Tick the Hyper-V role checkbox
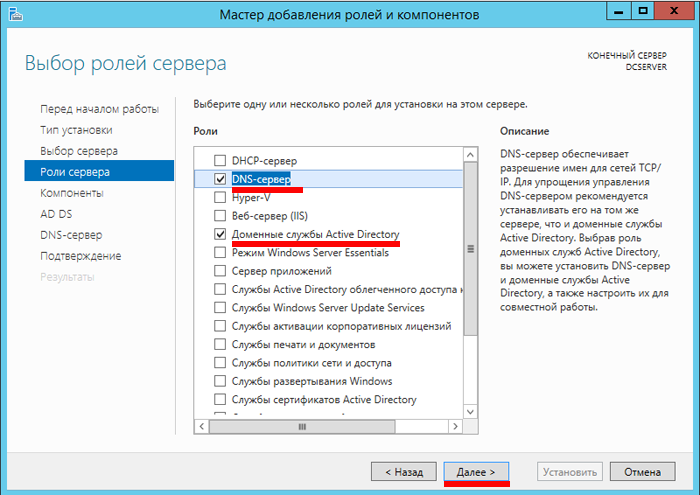The image size is (700, 495). 220,197
